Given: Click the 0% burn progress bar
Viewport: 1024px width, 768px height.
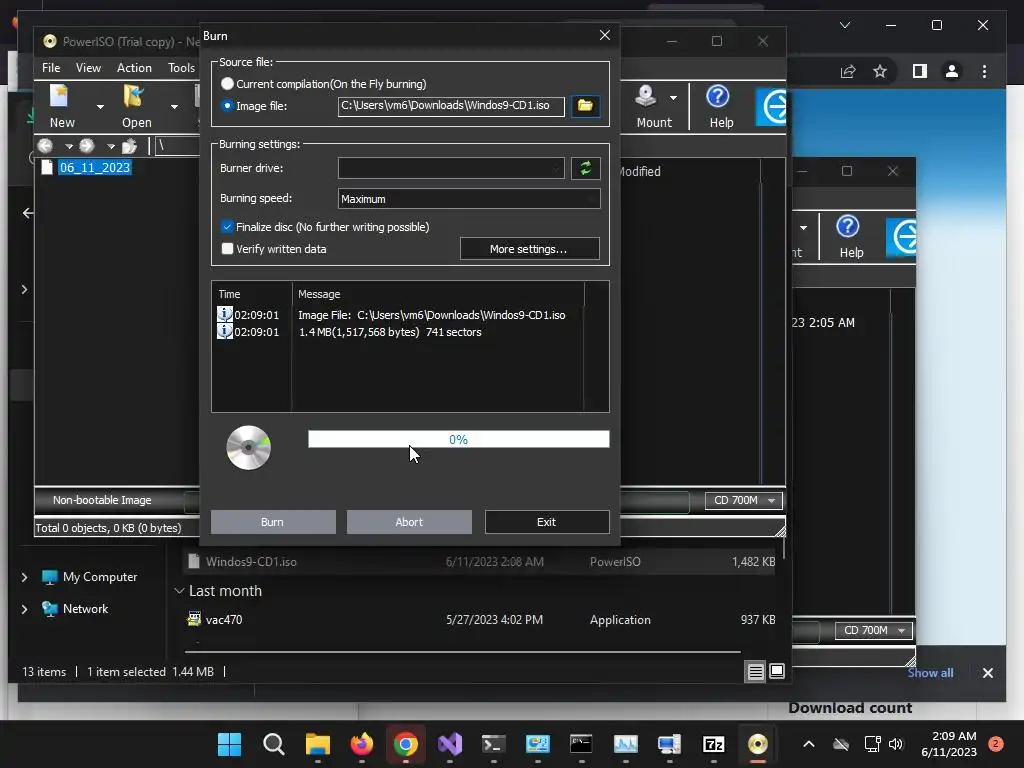Looking at the screenshot, I should (x=458, y=440).
